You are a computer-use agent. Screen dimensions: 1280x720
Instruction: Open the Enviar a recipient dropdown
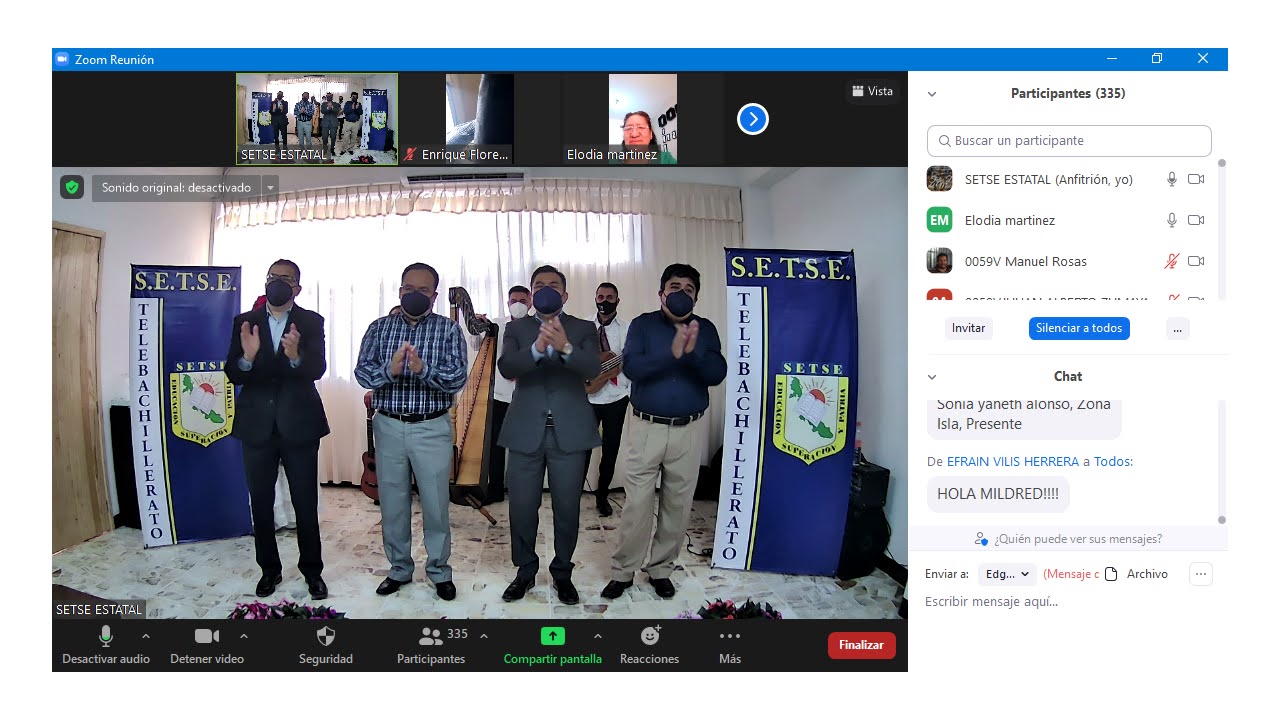coord(1008,574)
